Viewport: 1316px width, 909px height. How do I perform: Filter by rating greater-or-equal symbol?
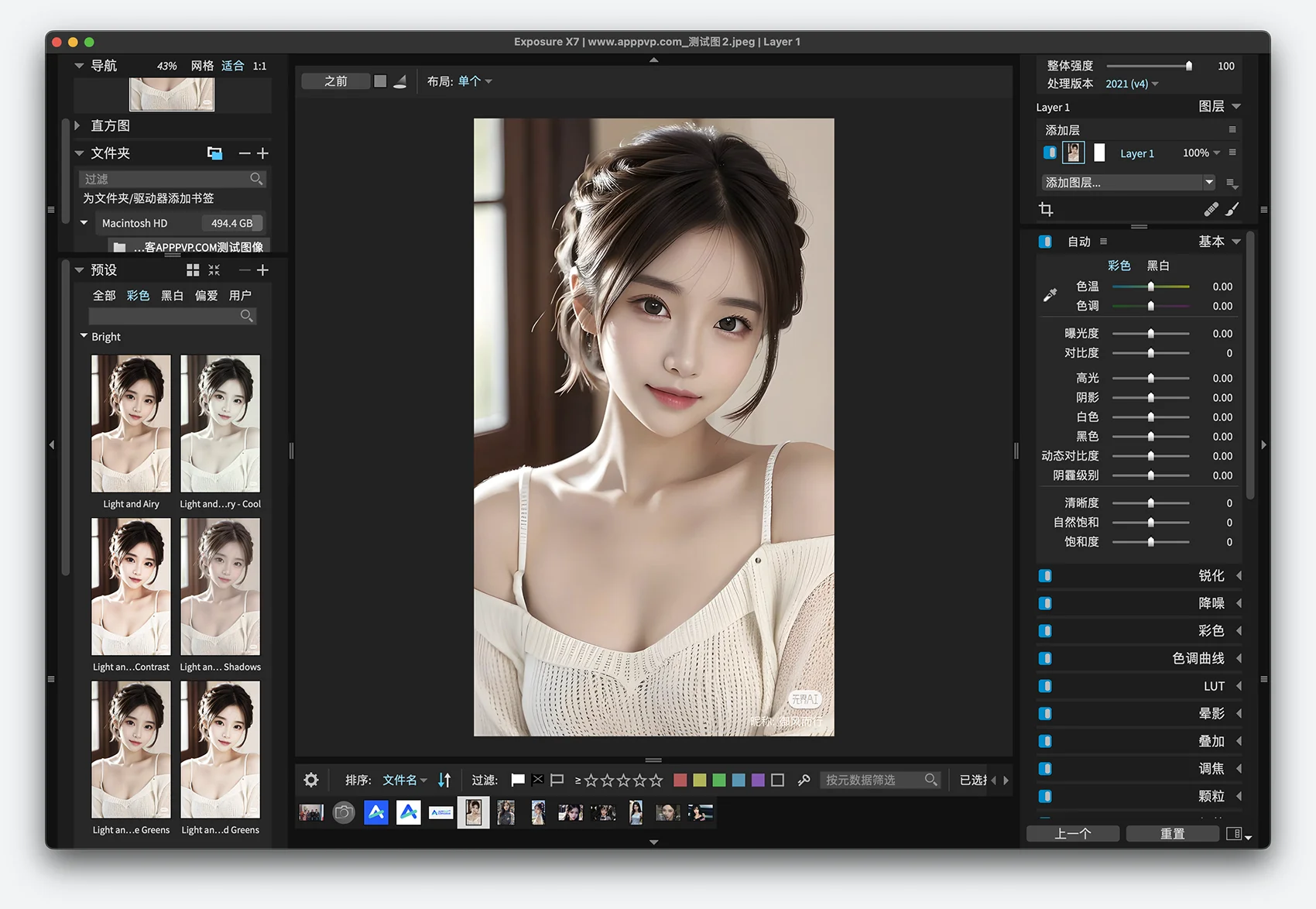(577, 780)
